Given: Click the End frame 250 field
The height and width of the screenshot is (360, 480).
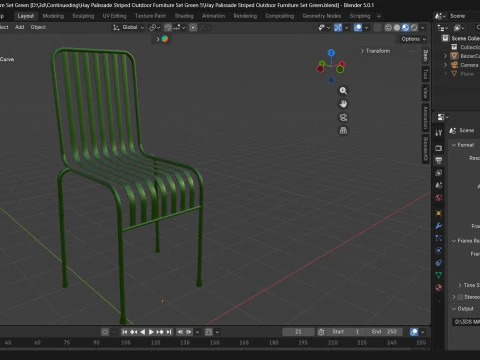Looking at the screenshot, I should [384, 332].
